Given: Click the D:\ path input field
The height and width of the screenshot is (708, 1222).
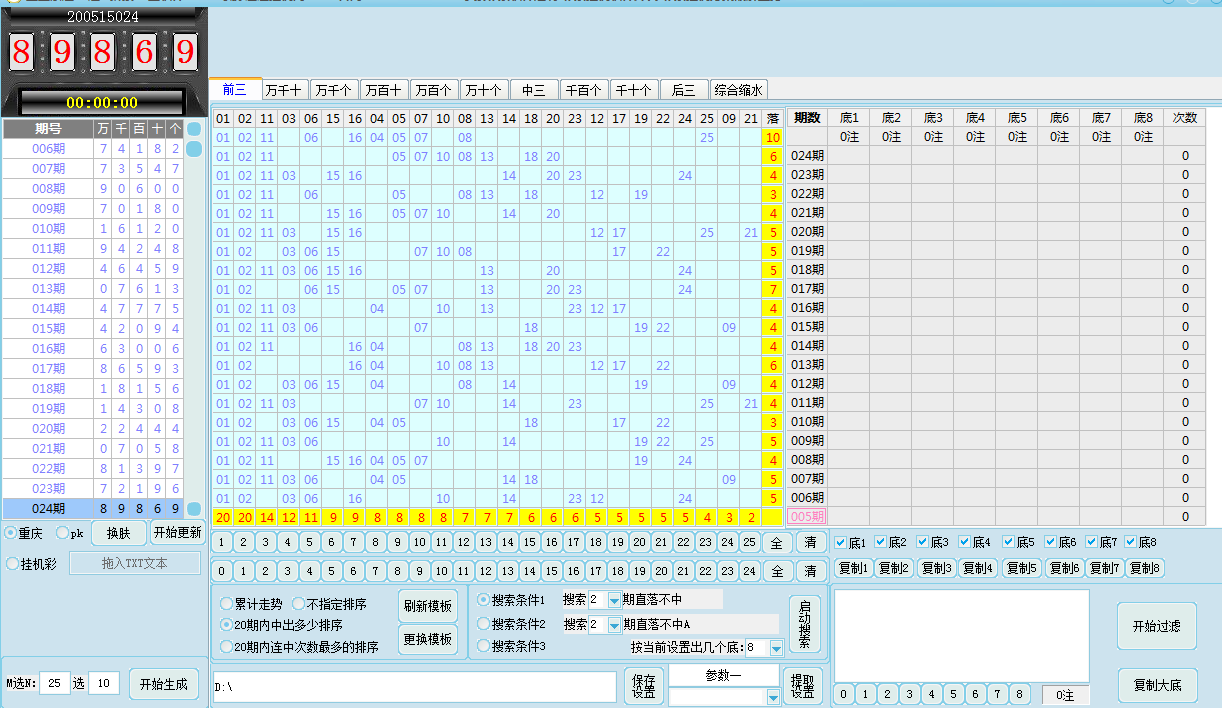Looking at the screenshot, I should click(415, 687).
